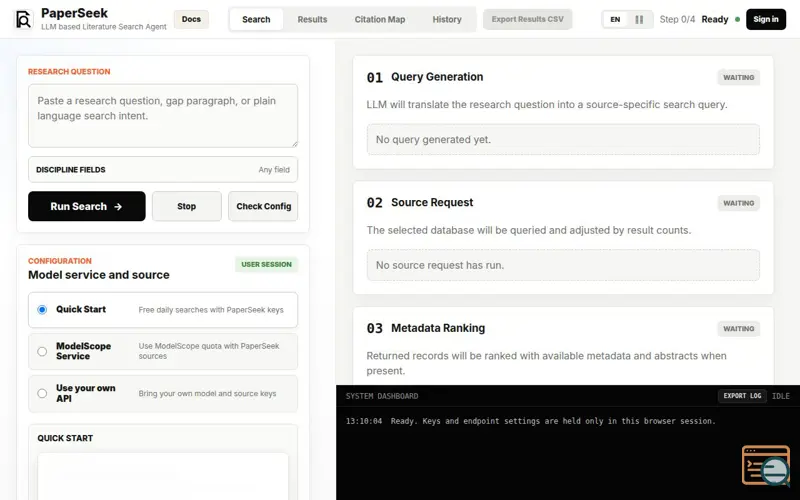
Task: Switch to the Results tab
Action: pos(312,19)
